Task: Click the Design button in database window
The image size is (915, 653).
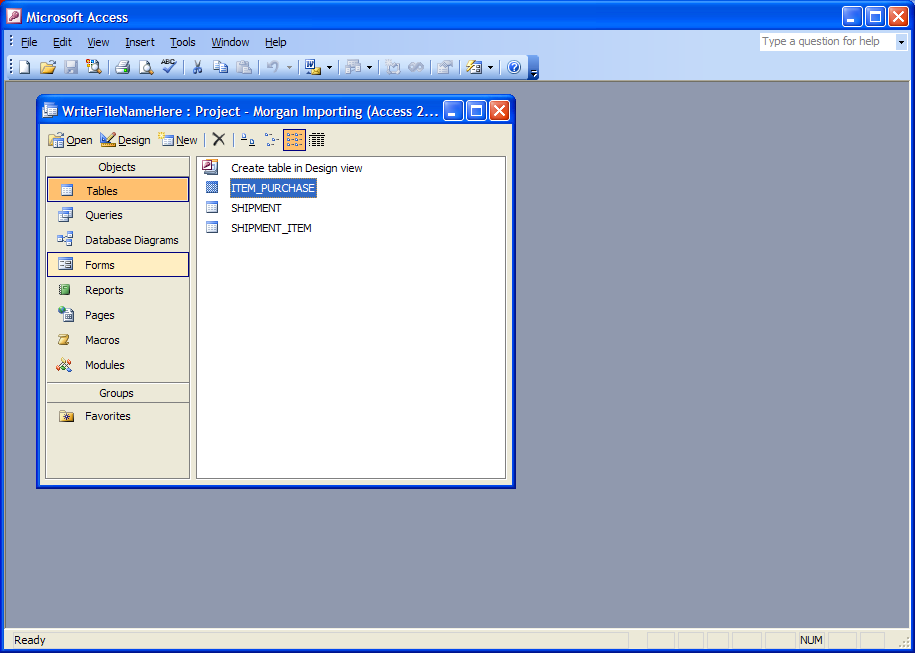Action: [125, 140]
